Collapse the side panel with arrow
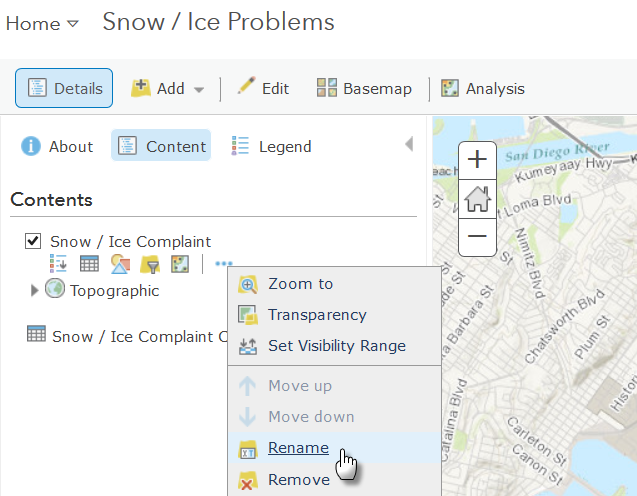The height and width of the screenshot is (496, 637). [x=408, y=145]
